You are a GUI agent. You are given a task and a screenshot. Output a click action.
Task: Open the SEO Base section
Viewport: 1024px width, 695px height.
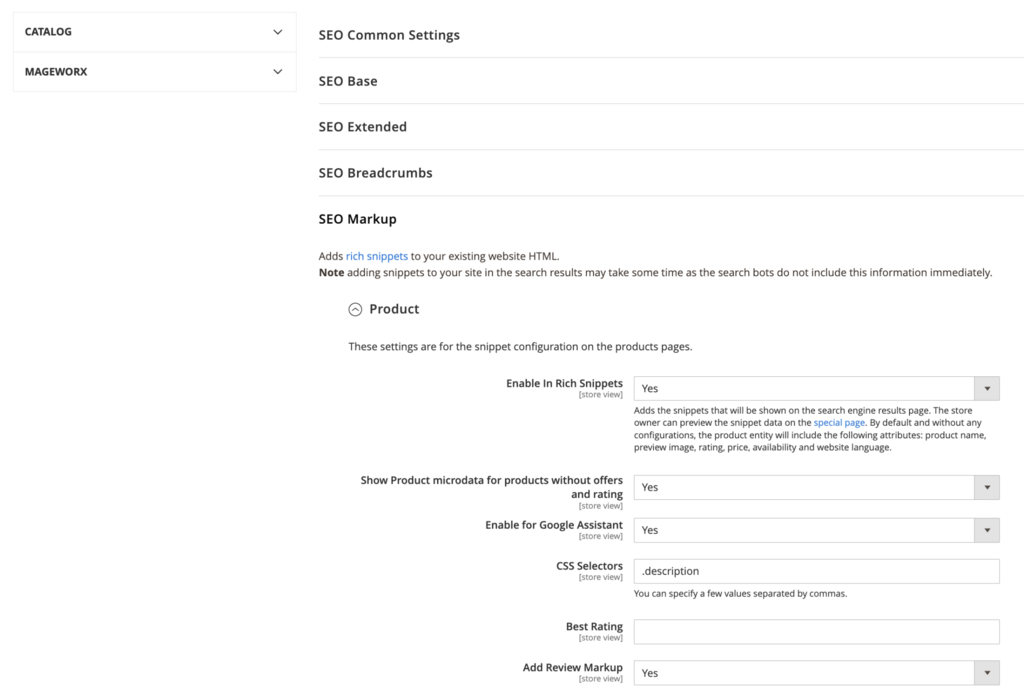[x=348, y=80]
